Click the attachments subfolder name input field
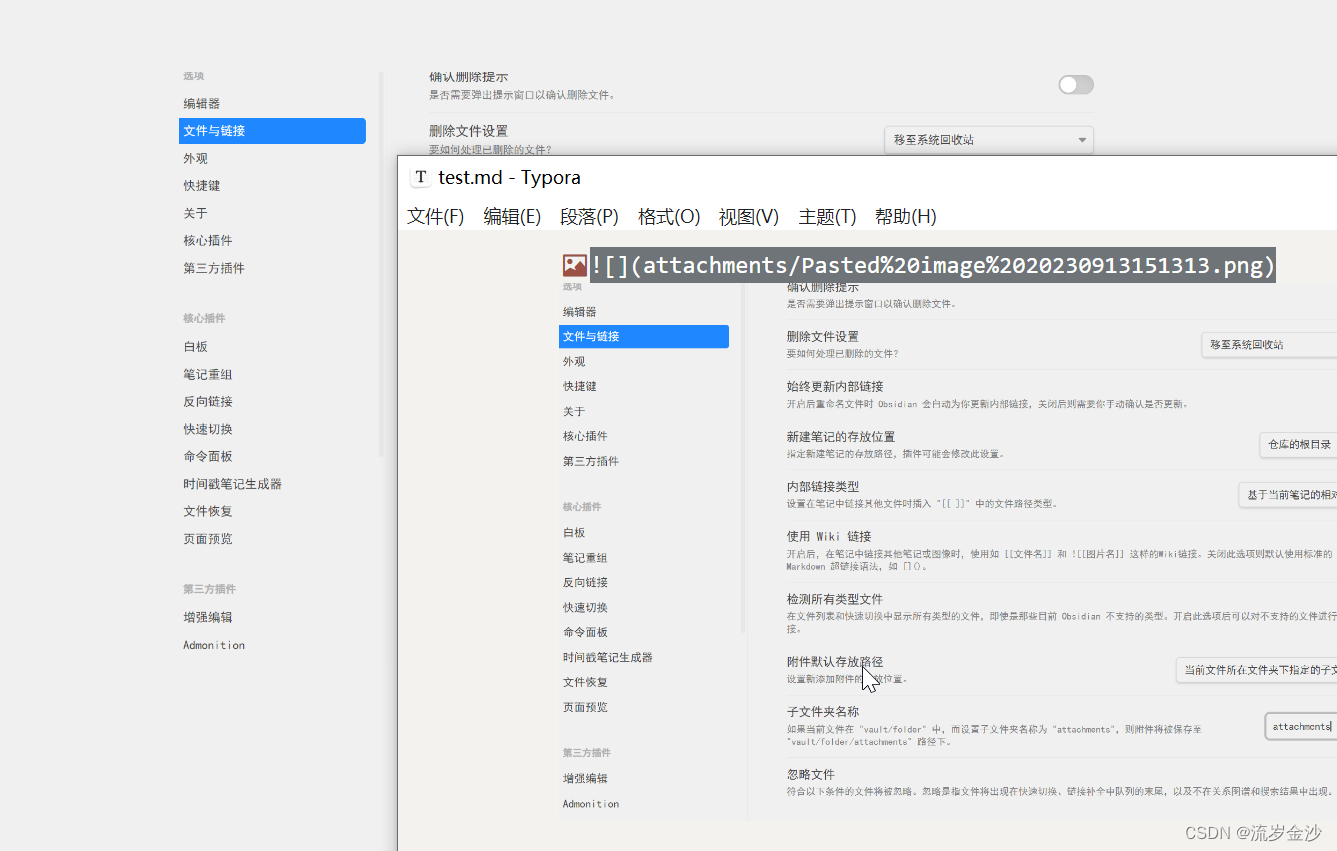Image resolution: width=1337 pixels, height=851 pixels. (x=1303, y=726)
